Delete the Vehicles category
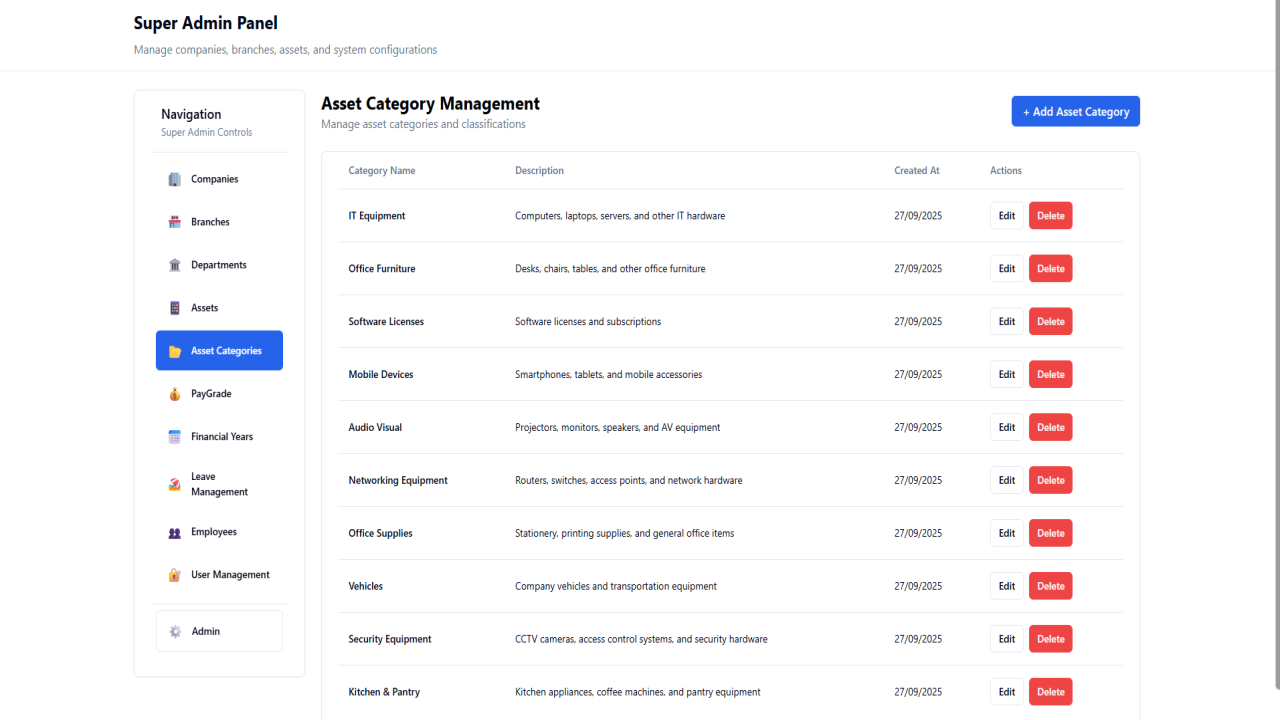This screenshot has width=1280, height=720. tap(1050, 587)
